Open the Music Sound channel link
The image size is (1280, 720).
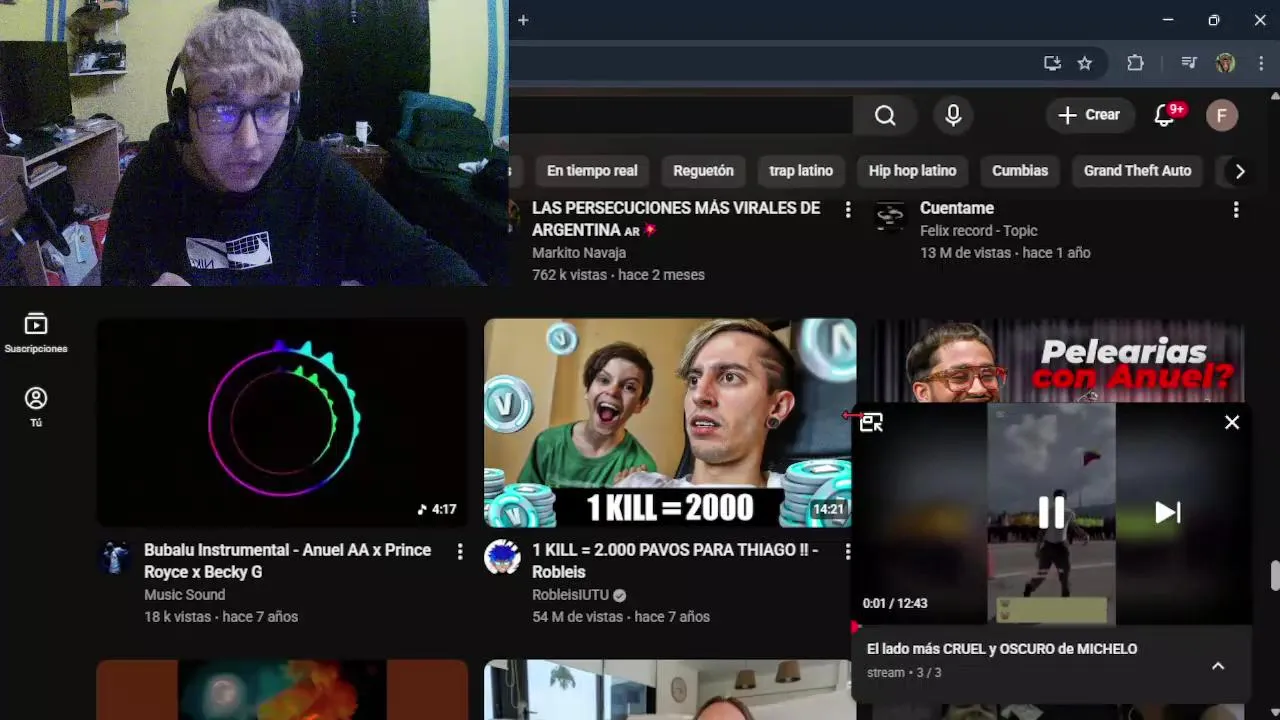tap(184, 595)
